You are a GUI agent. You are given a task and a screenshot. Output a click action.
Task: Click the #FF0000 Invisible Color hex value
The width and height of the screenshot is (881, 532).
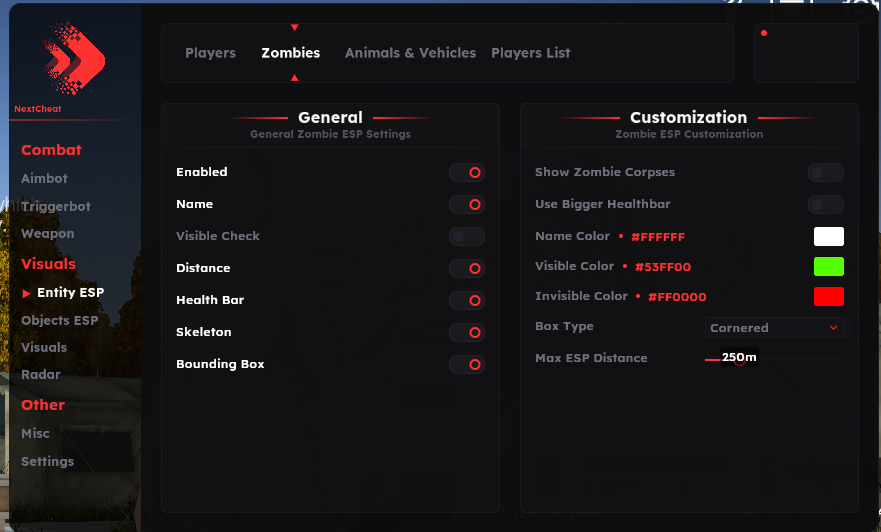coord(678,297)
